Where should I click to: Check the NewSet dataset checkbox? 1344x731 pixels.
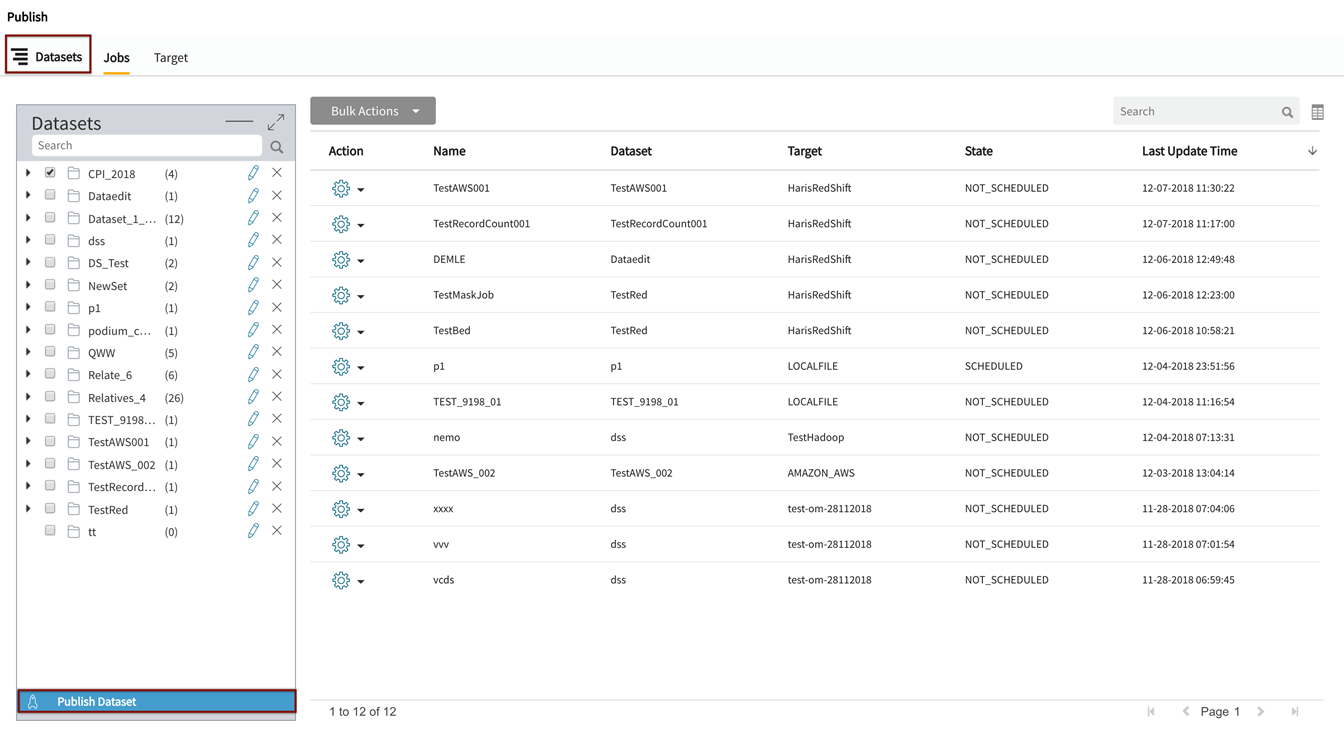click(50, 285)
